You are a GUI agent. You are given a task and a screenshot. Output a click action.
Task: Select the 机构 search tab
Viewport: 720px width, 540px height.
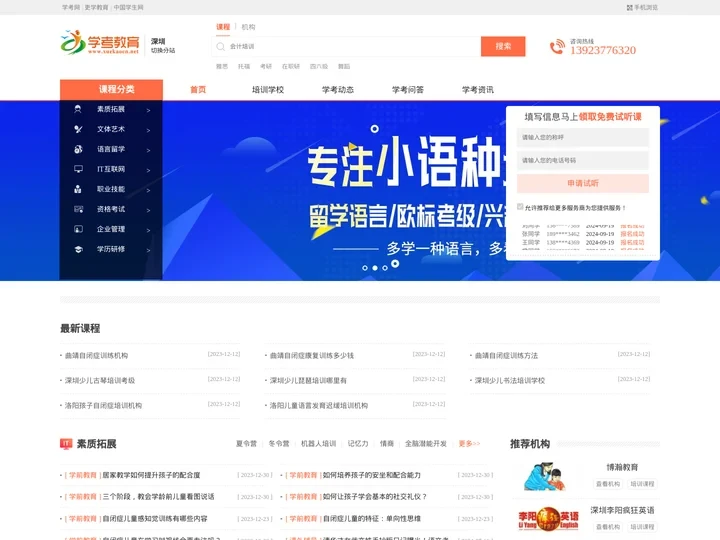coord(248,27)
